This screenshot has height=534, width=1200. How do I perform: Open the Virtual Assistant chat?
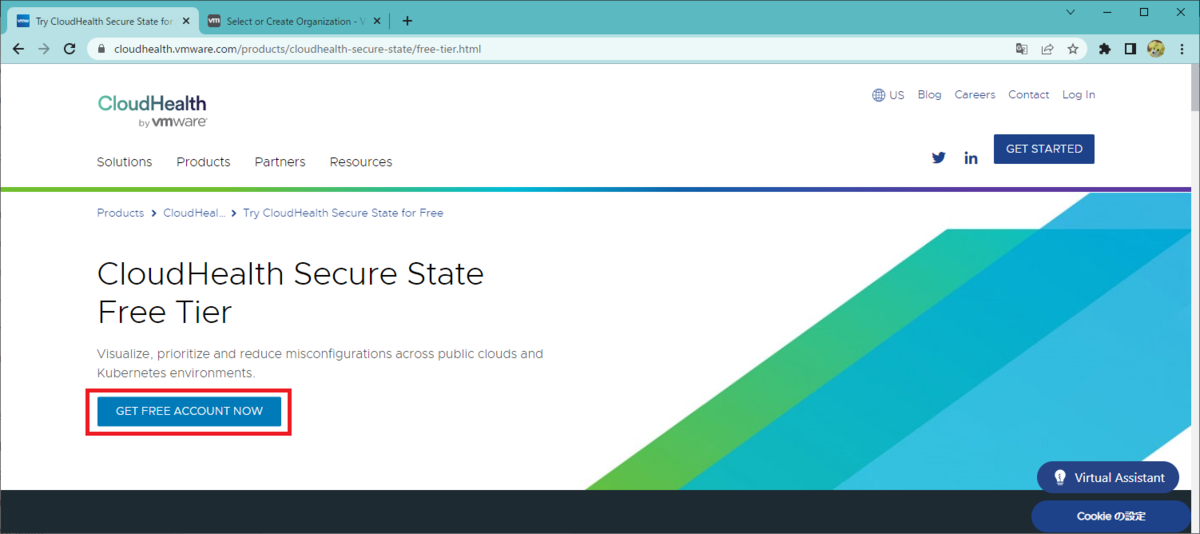[x=1108, y=477]
